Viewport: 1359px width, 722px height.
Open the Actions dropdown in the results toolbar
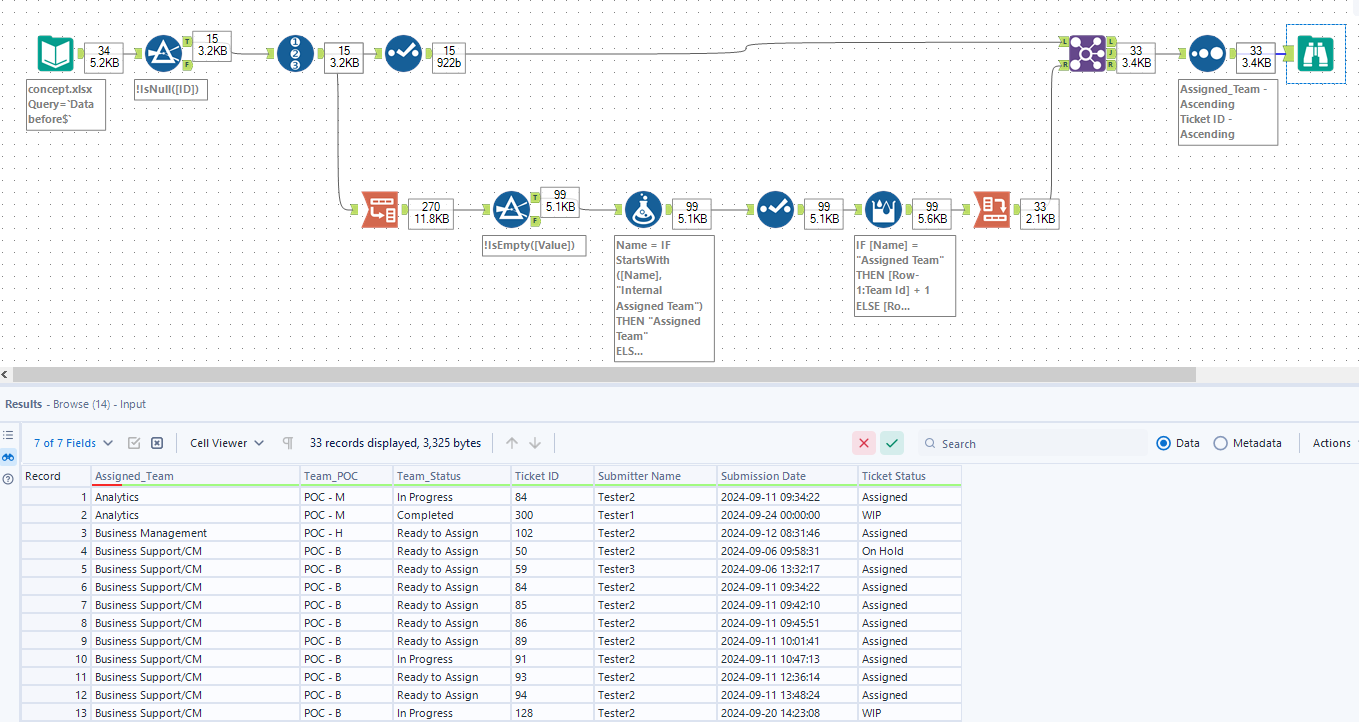pos(1331,443)
